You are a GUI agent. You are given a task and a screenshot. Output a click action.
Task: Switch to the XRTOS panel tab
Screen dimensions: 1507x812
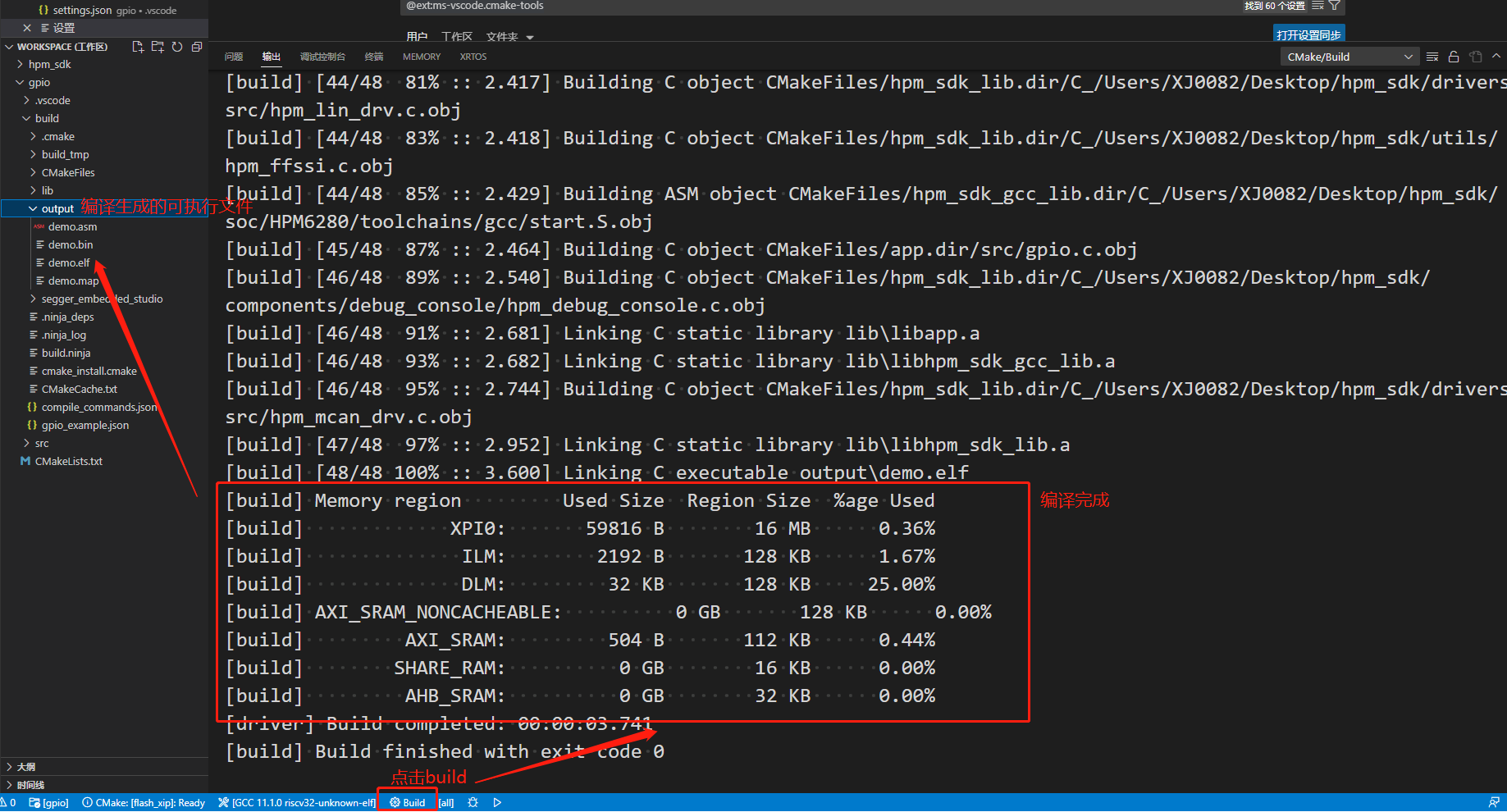[x=473, y=57]
